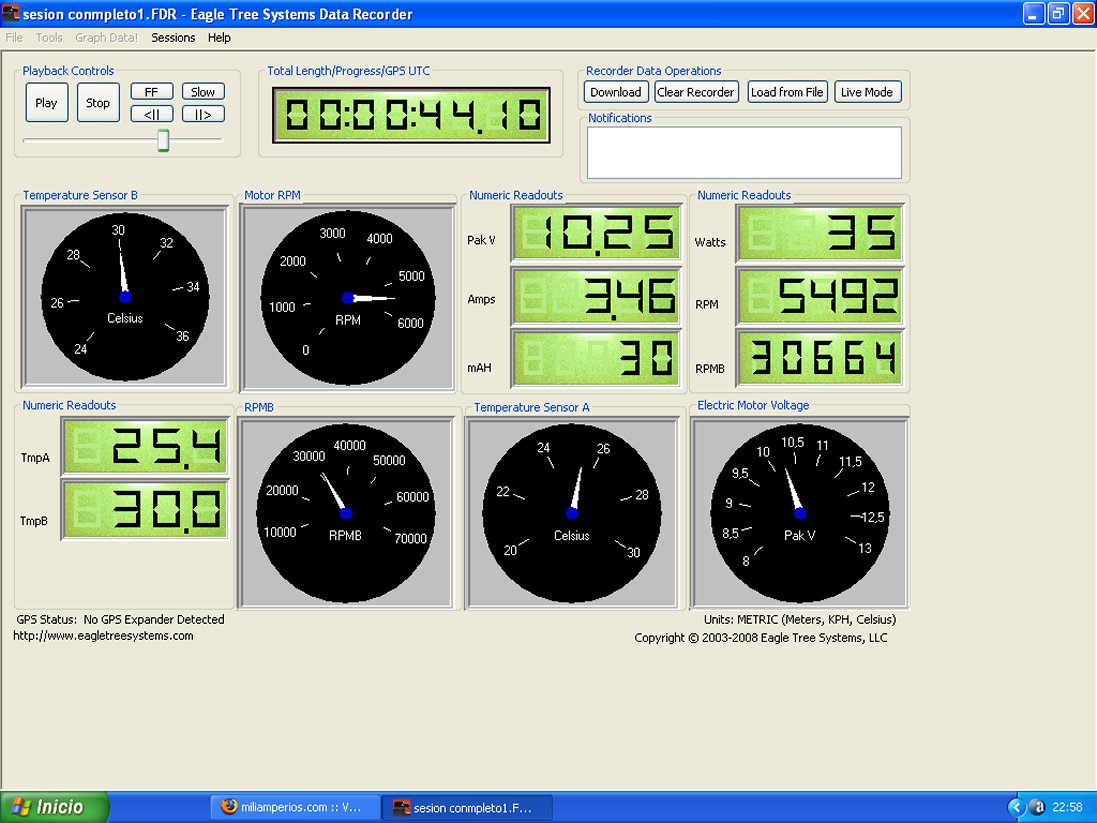The width and height of the screenshot is (1097, 823).
Task: Click the taskbar clock showing 22:58
Action: click(1068, 808)
